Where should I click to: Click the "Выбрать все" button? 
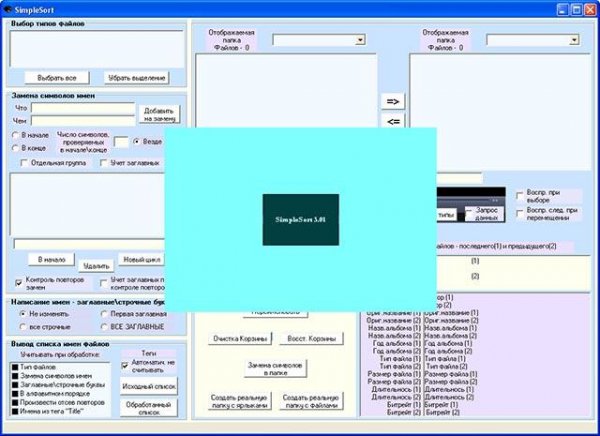click(57, 78)
